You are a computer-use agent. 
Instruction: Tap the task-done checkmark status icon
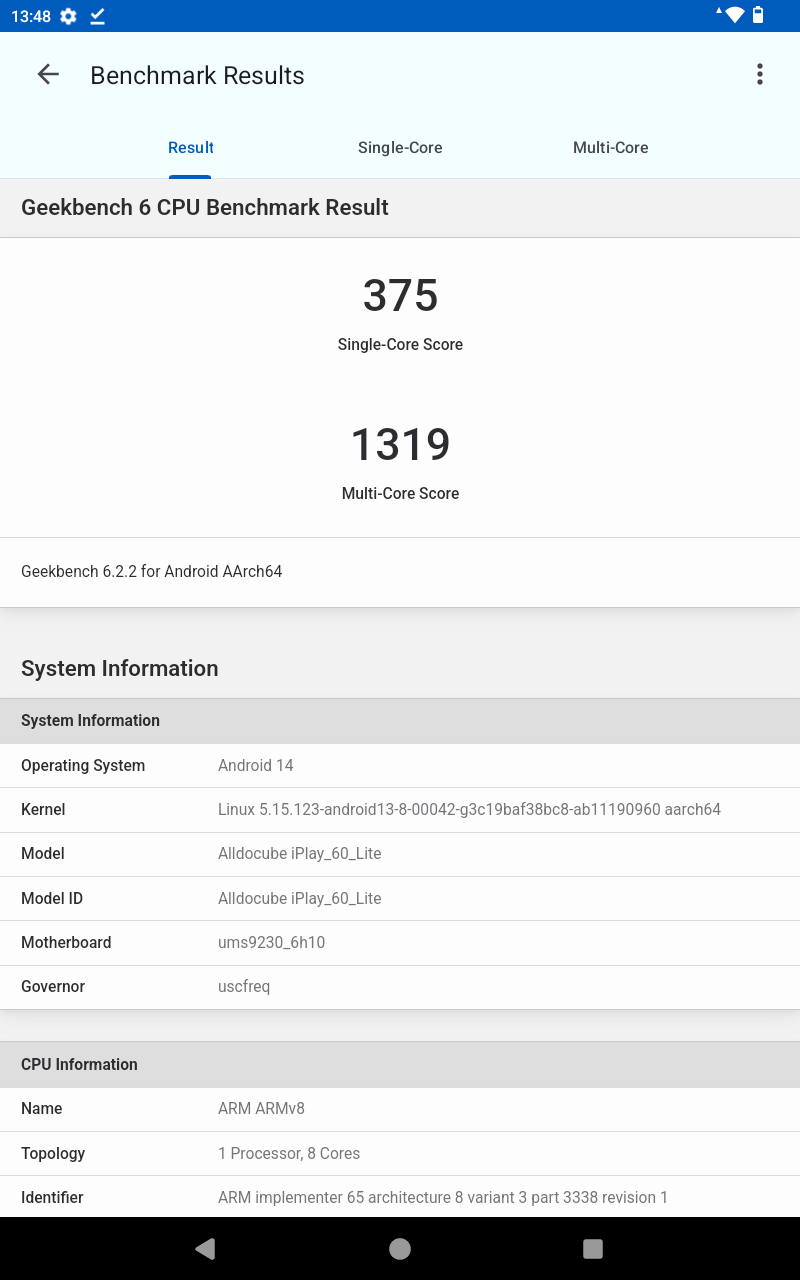[x=97, y=16]
